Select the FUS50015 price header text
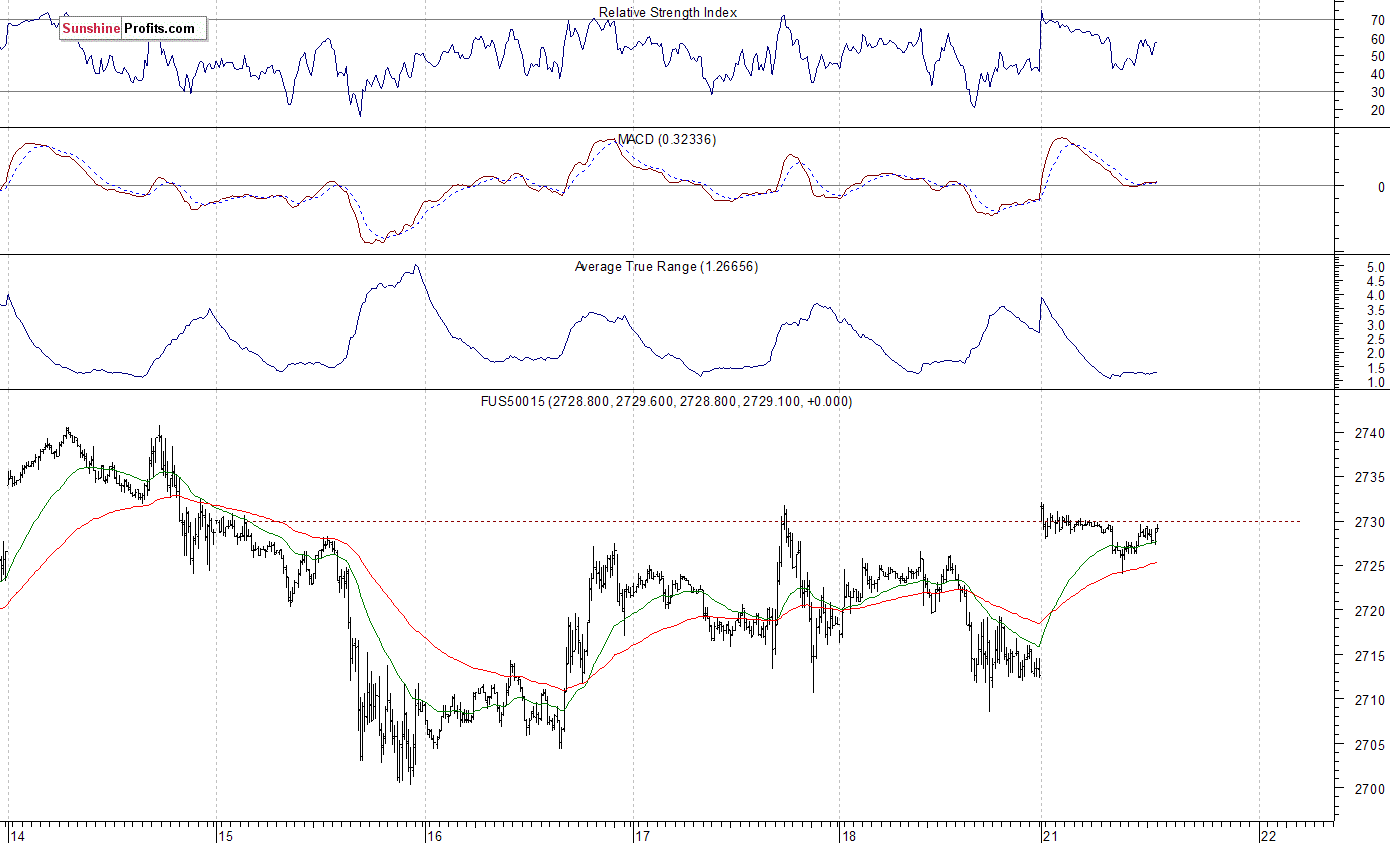Image resolution: width=1390 pixels, height=843 pixels. click(668, 402)
